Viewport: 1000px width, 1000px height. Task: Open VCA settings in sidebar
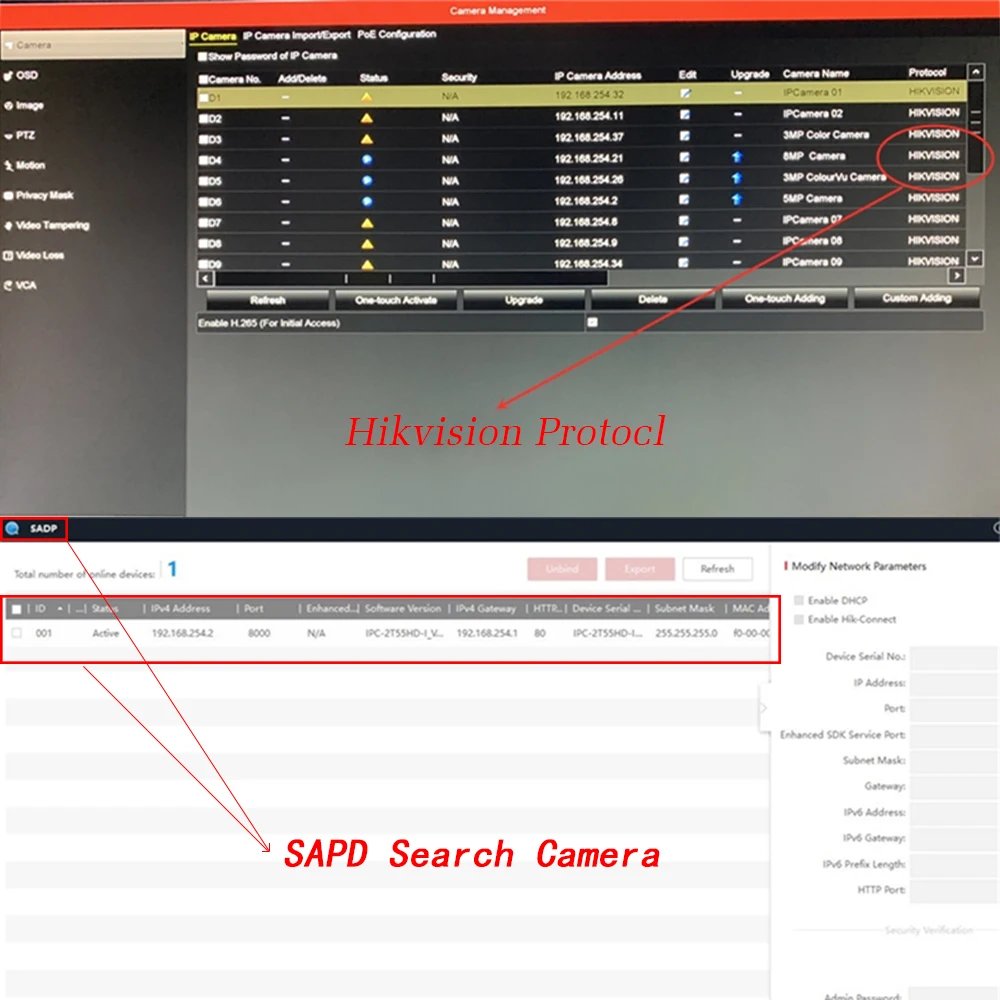click(x=20, y=285)
